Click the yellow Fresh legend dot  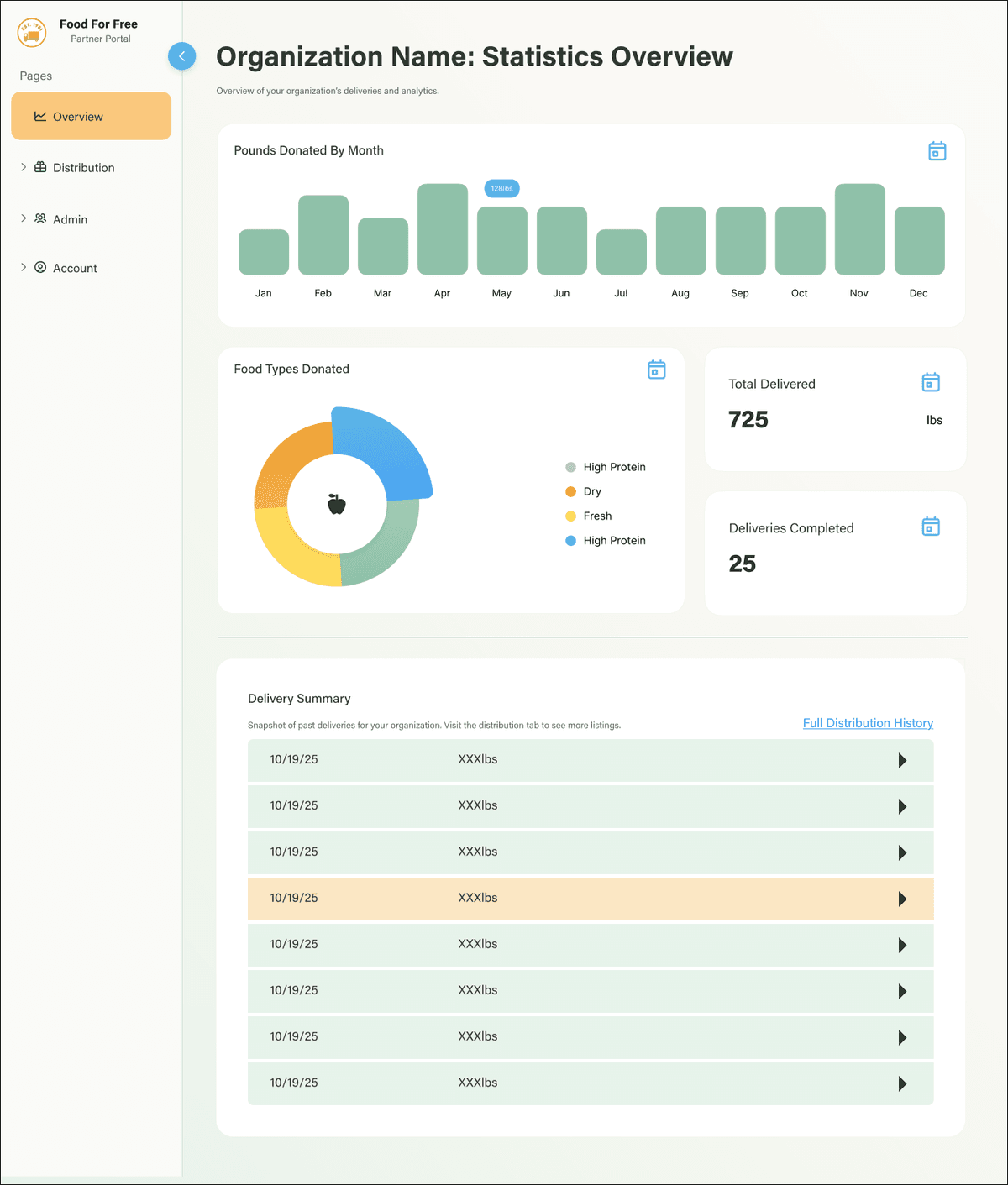pyautogui.click(x=571, y=516)
